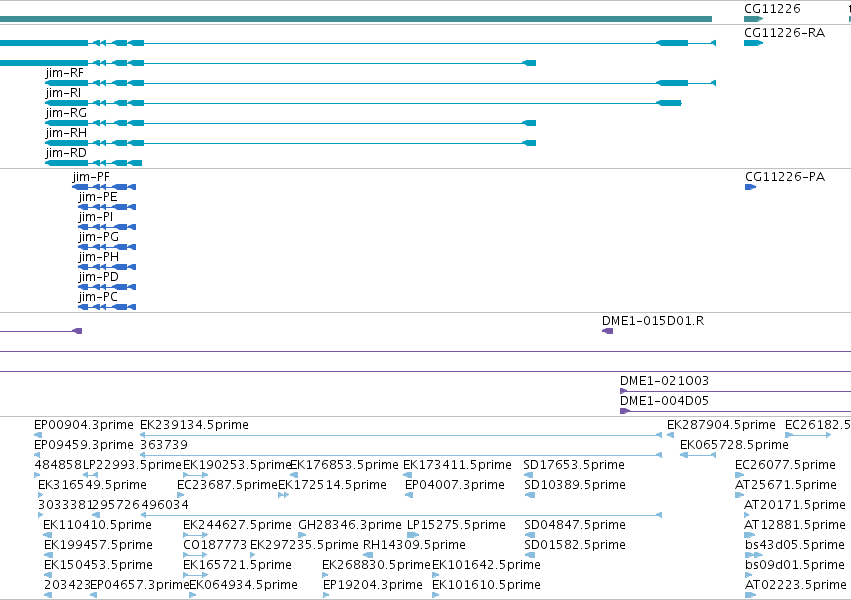The height and width of the screenshot is (600, 851).
Task: Click the AT12881.5prime EST label
Action: click(x=795, y=526)
